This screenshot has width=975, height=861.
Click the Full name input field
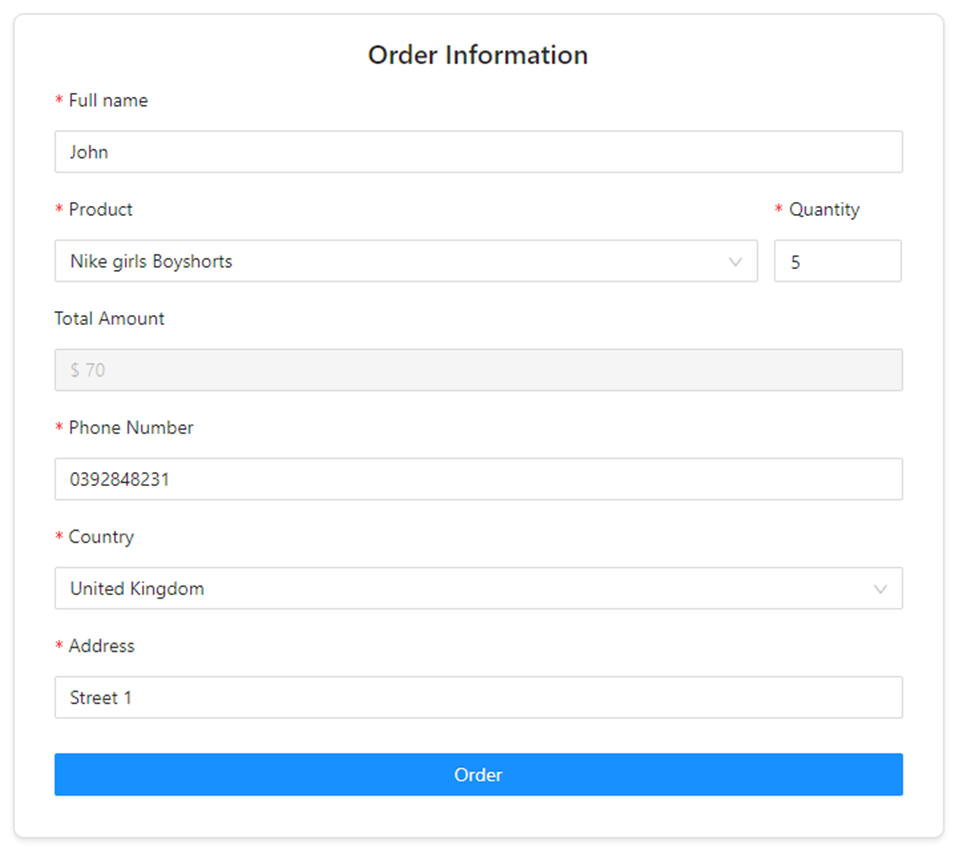point(478,151)
